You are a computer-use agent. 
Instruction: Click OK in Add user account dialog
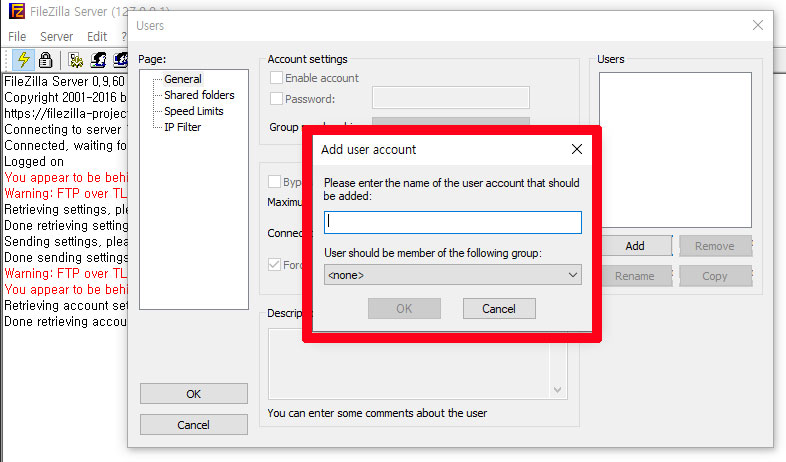[404, 309]
